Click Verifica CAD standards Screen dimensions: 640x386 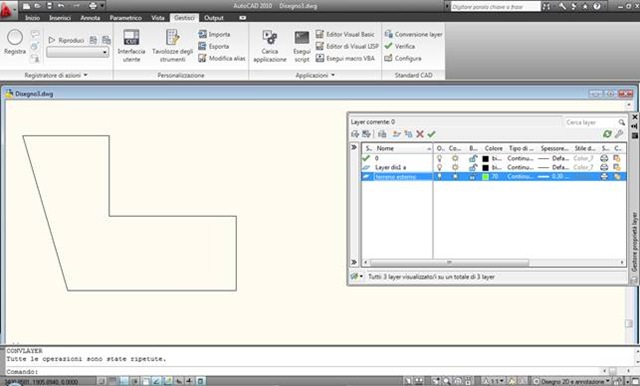point(400,46)
